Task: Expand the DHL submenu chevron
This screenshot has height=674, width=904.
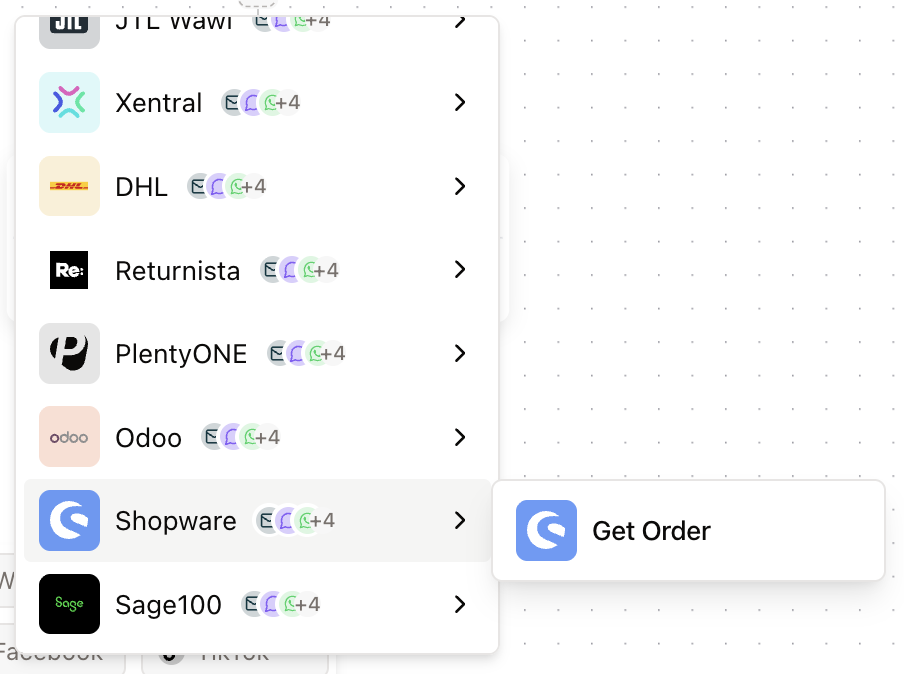Action: (x=460, y=186)
